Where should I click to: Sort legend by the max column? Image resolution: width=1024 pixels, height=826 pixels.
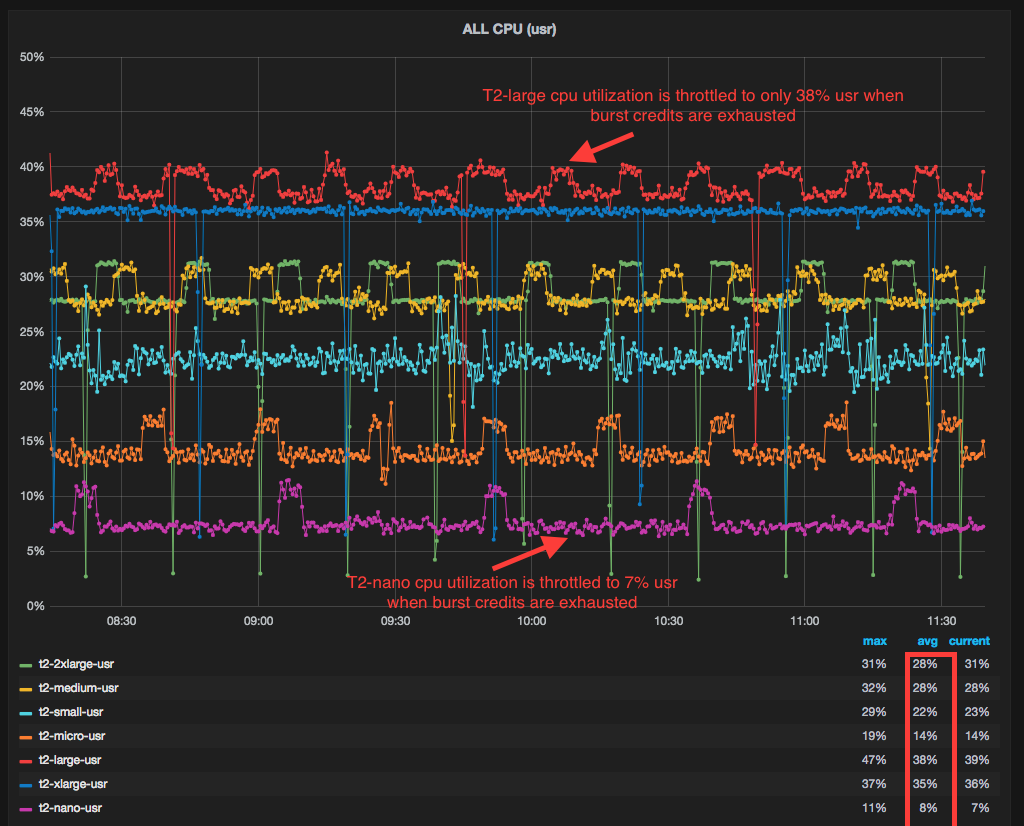(874, 641)
